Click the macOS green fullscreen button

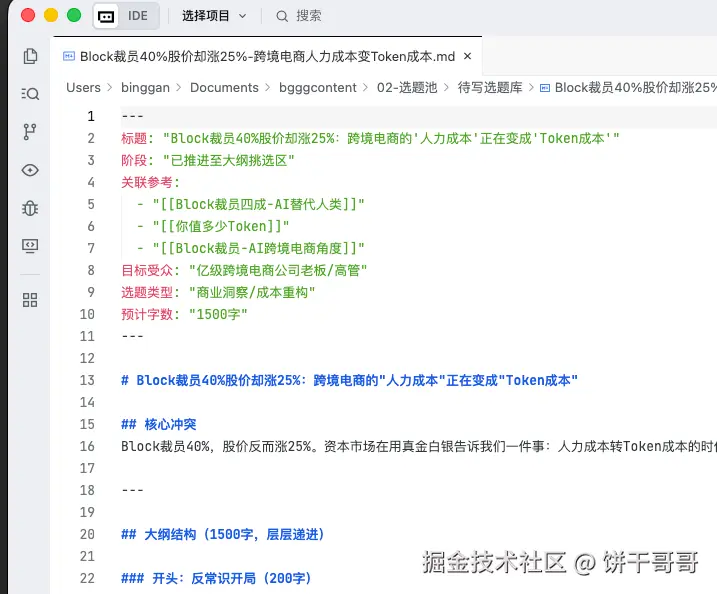(74, 15)
